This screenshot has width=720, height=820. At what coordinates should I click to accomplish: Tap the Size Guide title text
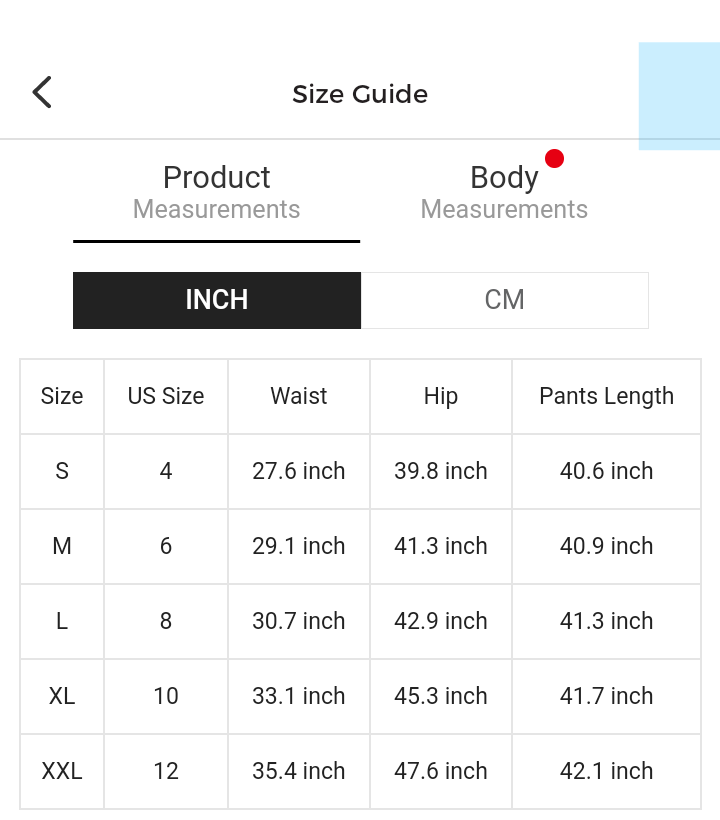coord(360,94)
